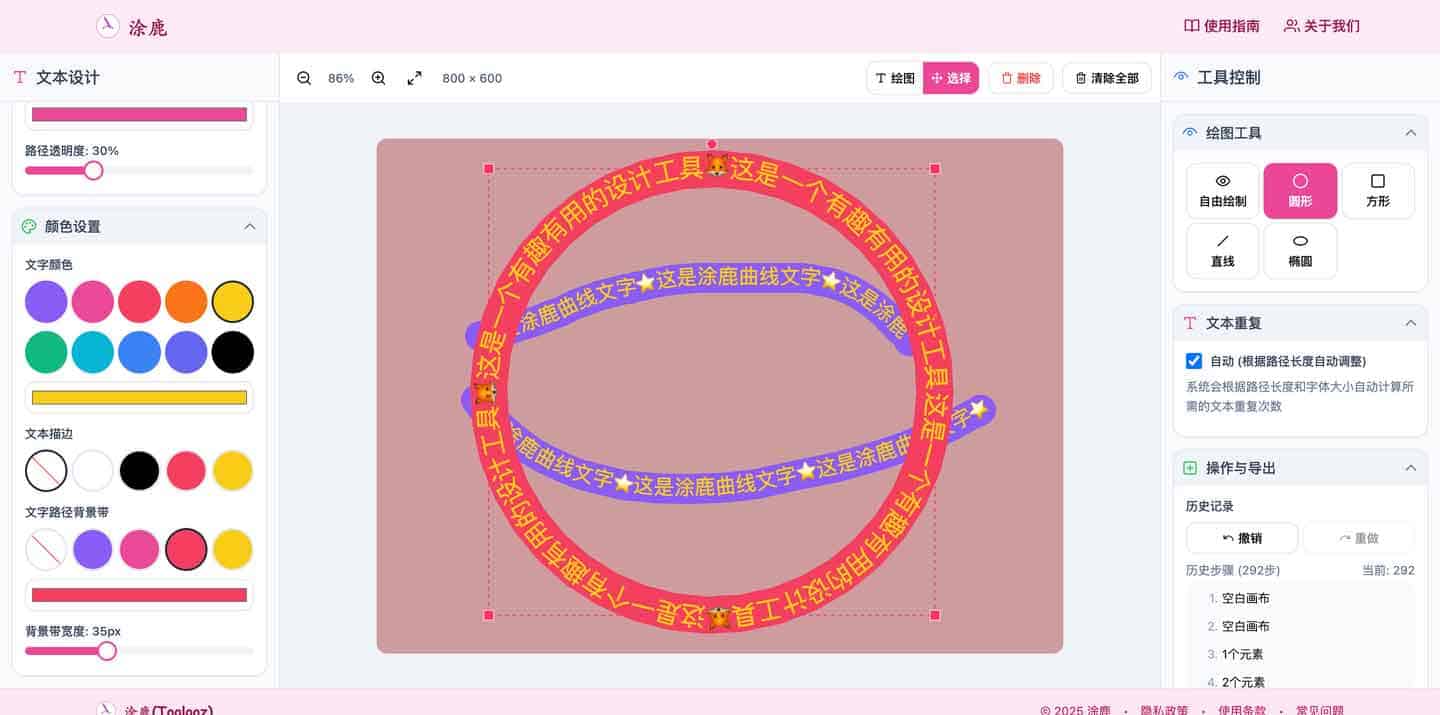The width and height of the screenshot is (1440, 715).
Task: Select the 直线 straight line tool
Action: click(1222, 250)
